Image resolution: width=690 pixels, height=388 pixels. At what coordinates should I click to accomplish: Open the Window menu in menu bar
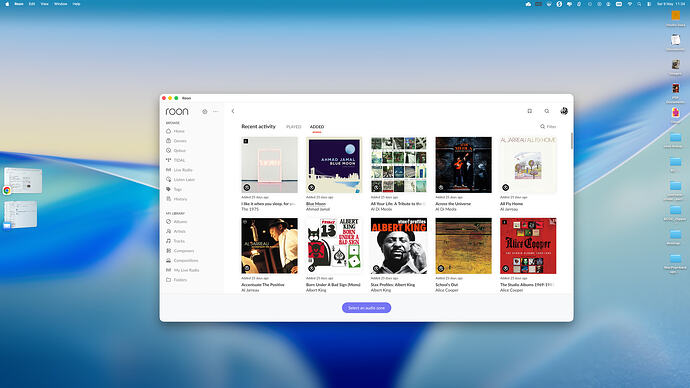pos(60,4)
